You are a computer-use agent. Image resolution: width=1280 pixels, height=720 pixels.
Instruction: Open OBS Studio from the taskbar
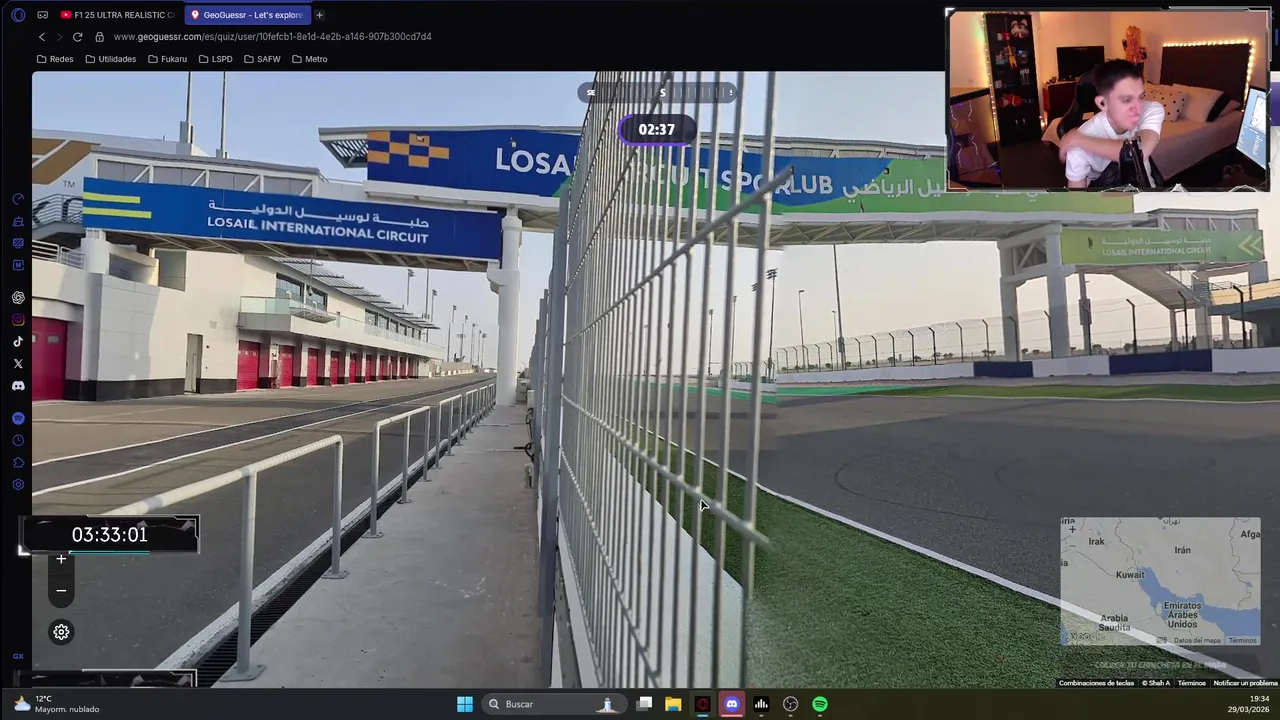791,704
